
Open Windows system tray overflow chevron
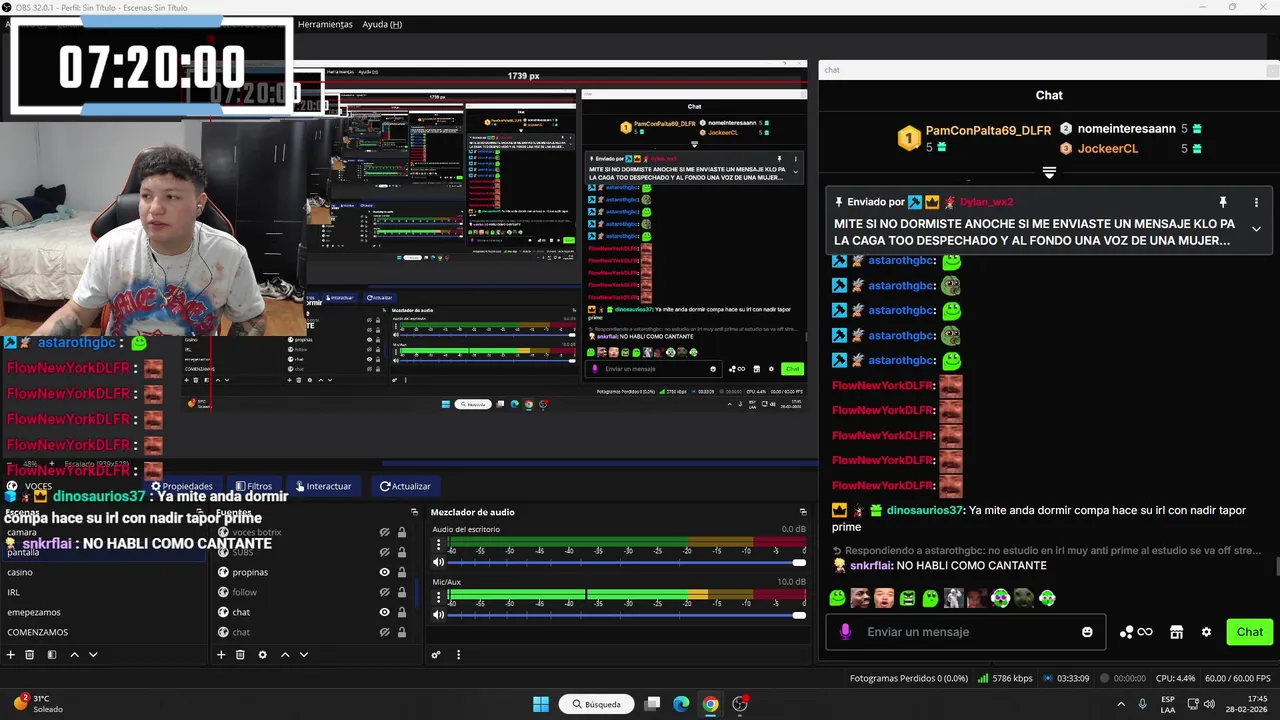[x=1120, y=704]
